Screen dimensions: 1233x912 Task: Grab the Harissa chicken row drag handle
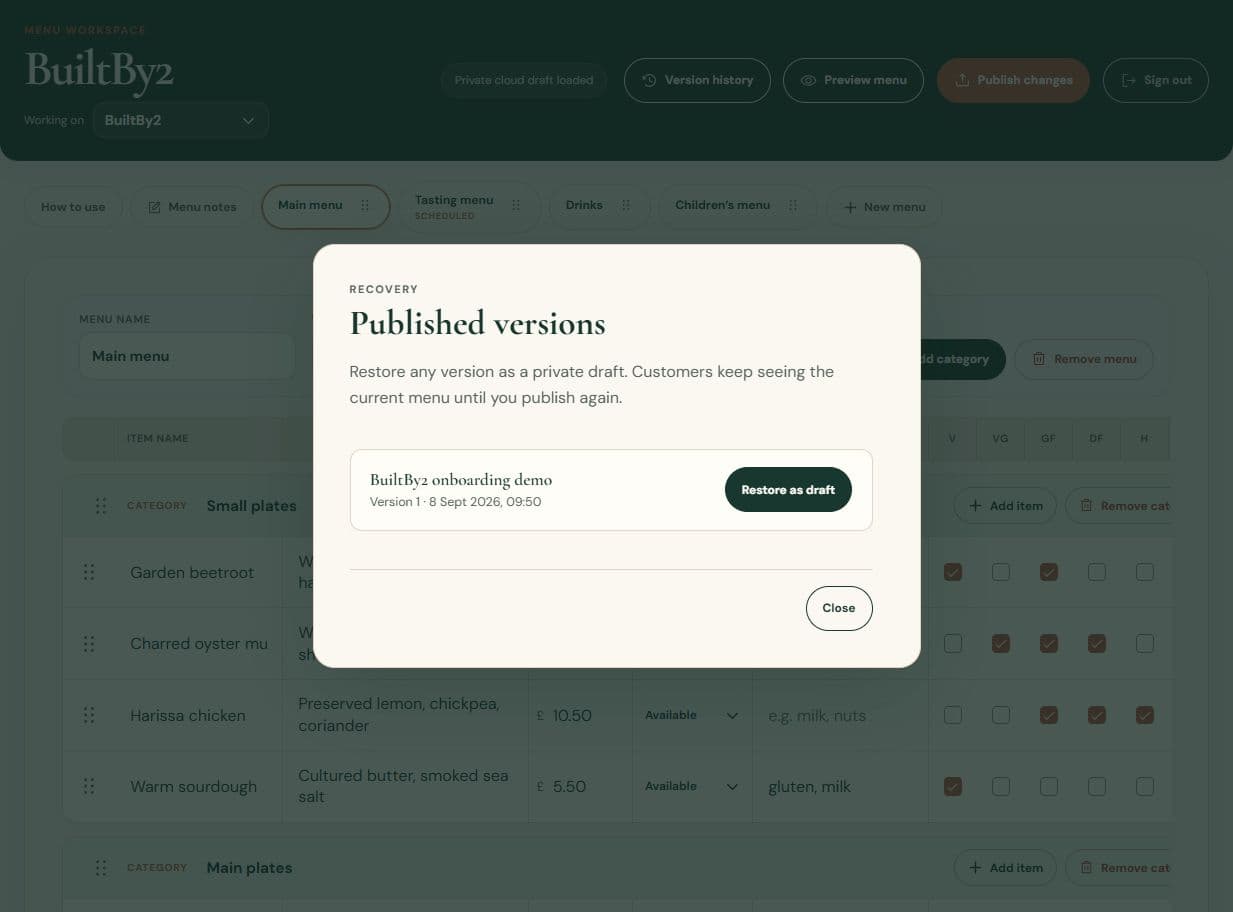(89, 715)
